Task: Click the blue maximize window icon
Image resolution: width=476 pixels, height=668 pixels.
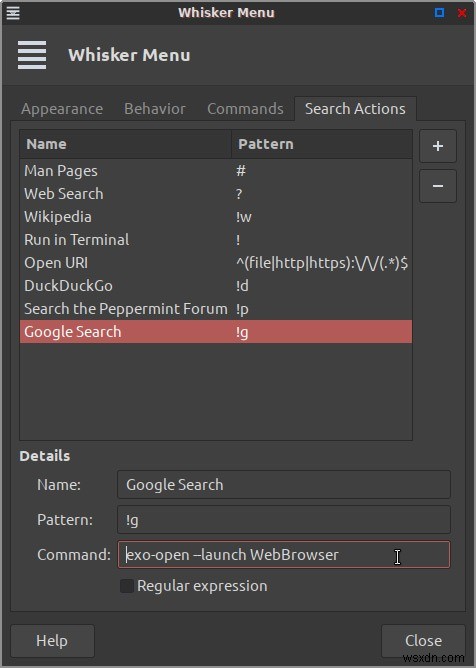Action: pyautogui.click(x=439, y=13)
